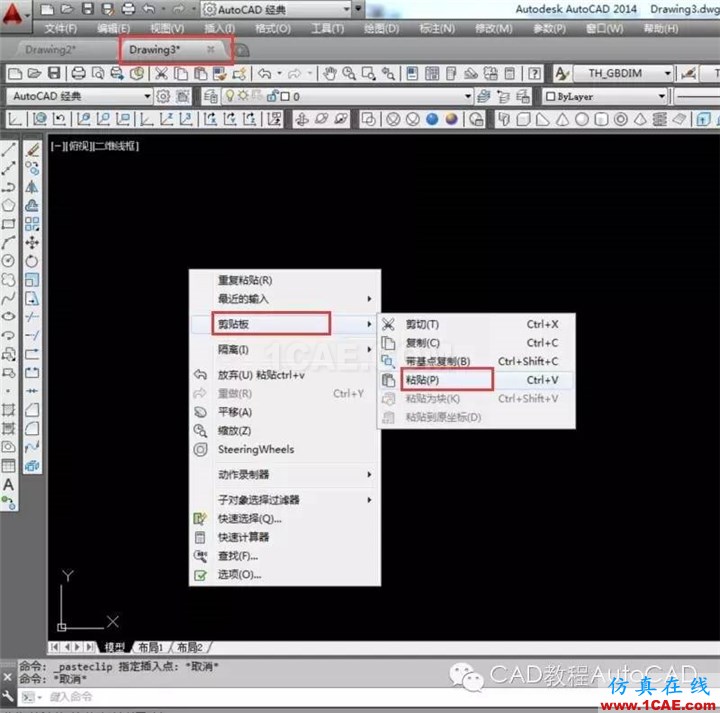Expand the 隔离(I) submenu
This screenshot has height=713, width=720.
pyautogui.click(x=285, y=350)
